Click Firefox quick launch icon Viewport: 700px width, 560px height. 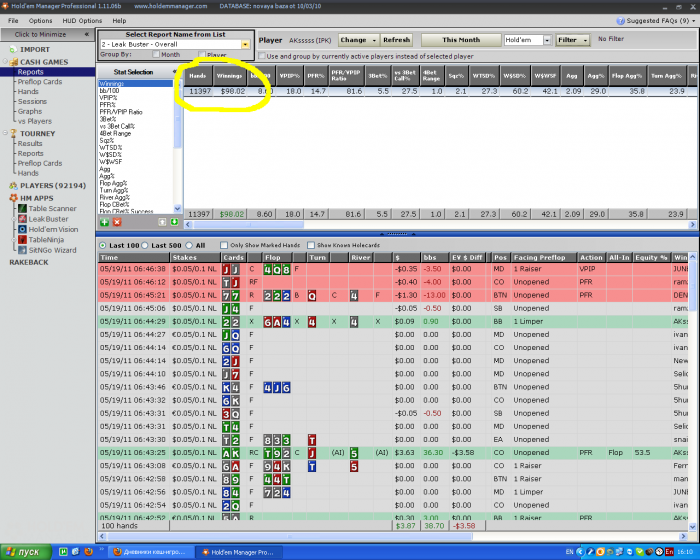[88, 552]
